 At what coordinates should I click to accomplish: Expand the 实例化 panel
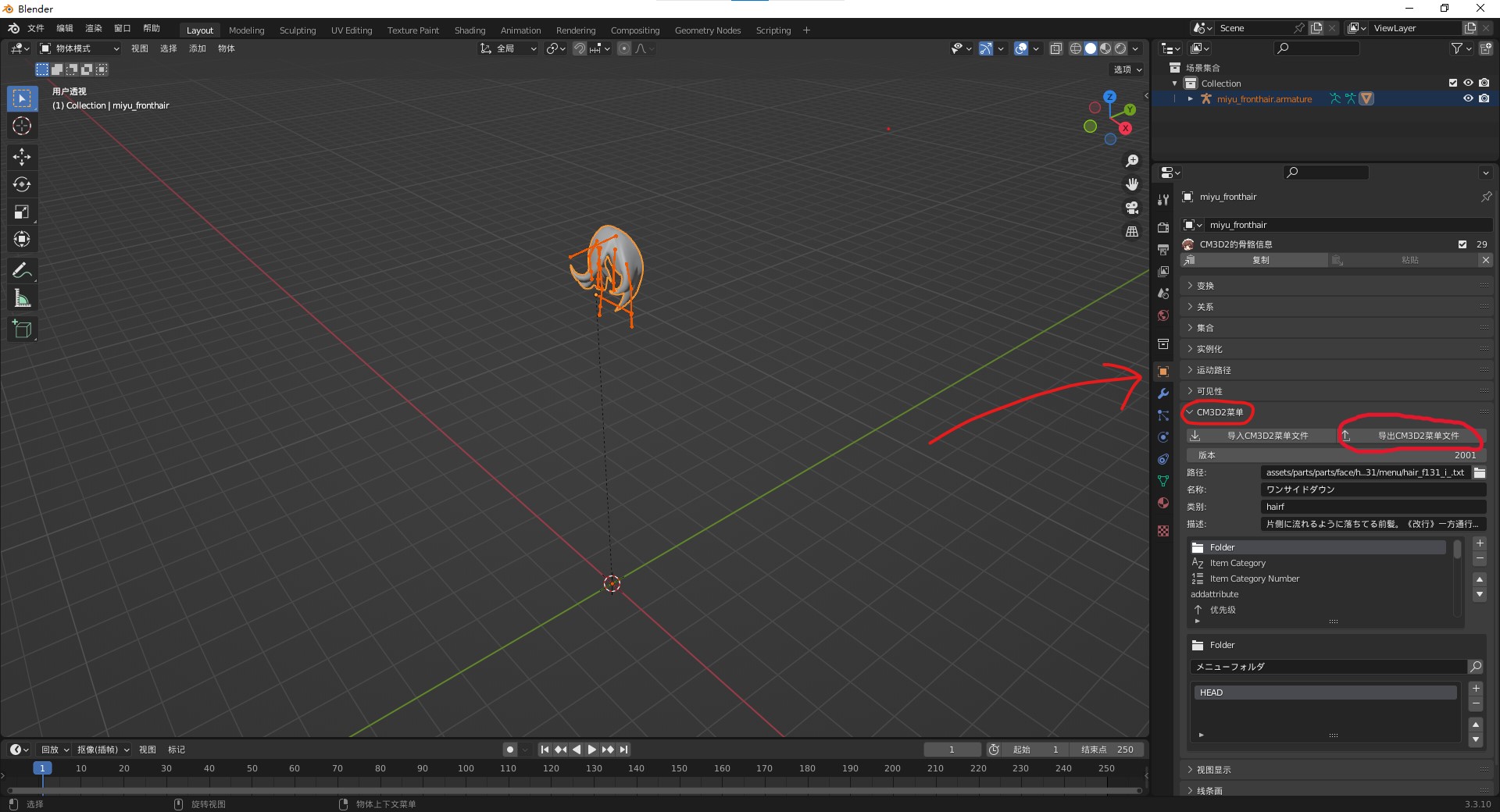[1336, 349]
